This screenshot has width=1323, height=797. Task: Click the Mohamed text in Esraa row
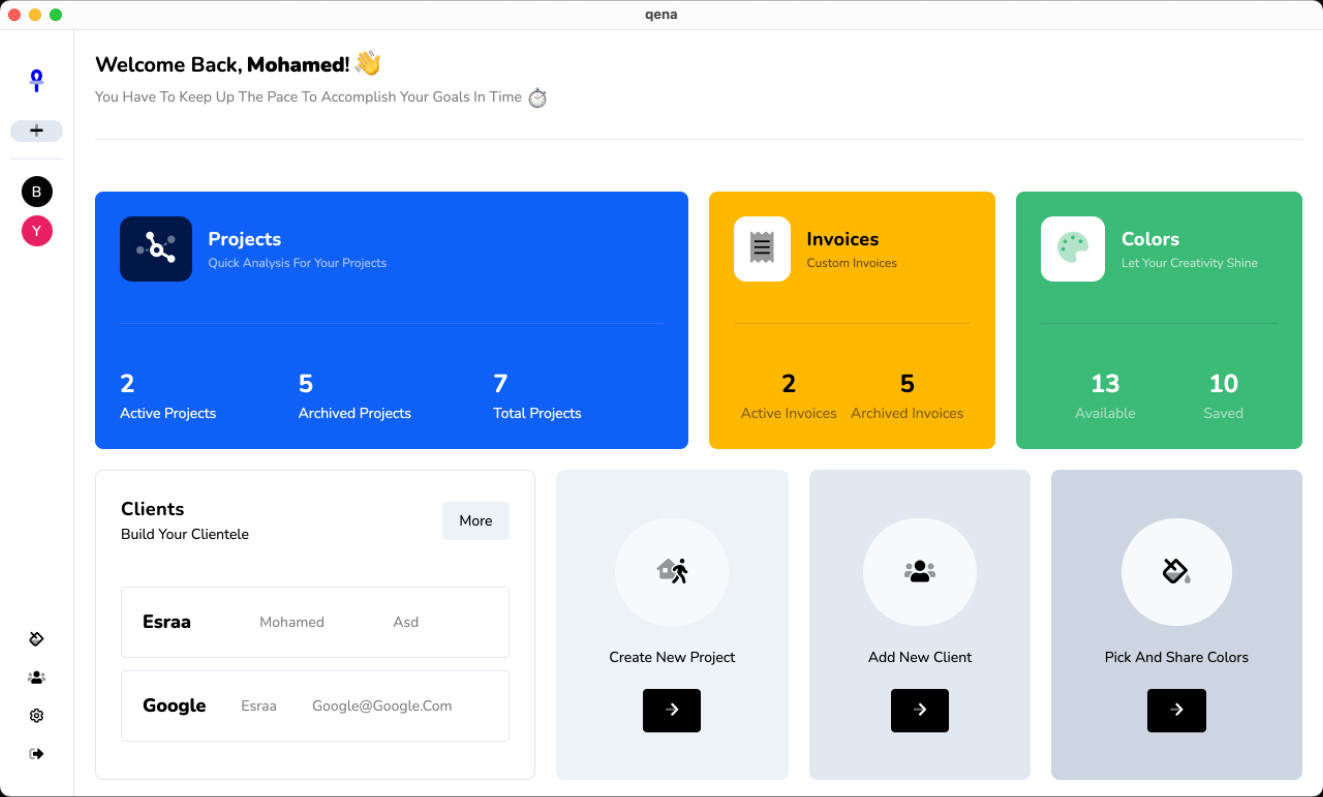(292, 622)
